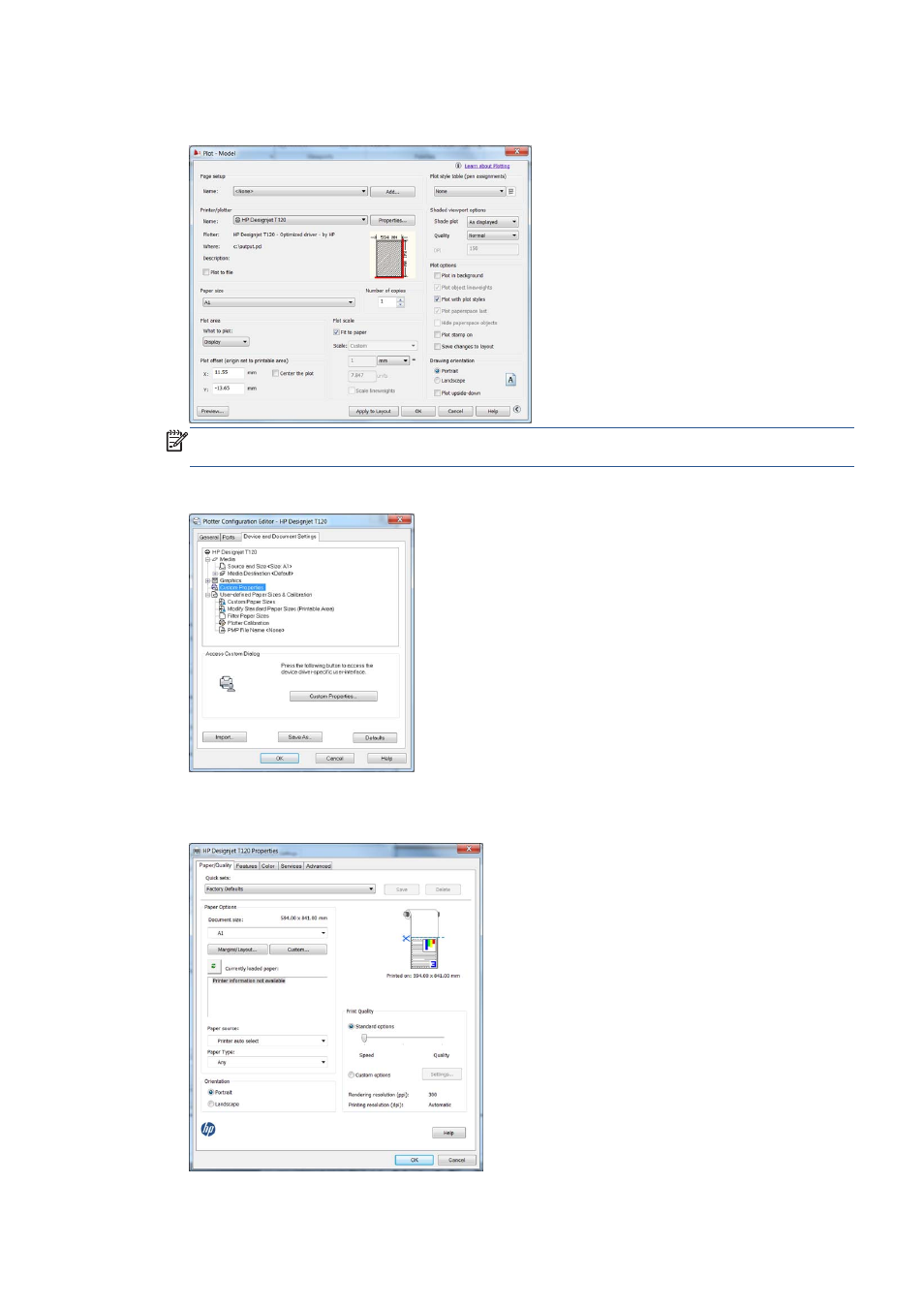Click the Custom Properties... button
This screenshot has width=924, height=1308.
click(333, 697)
